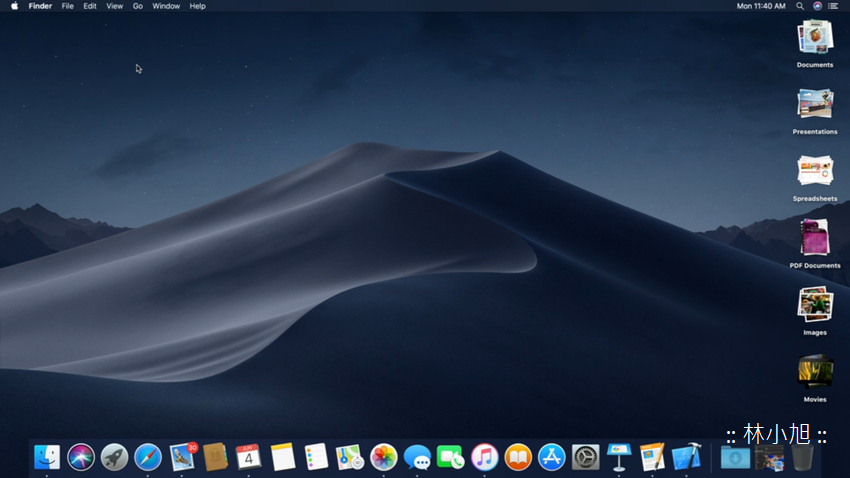Launch FaceTime from the Dock
Screen dimensions: 850x478
click(x=450, y=457)
